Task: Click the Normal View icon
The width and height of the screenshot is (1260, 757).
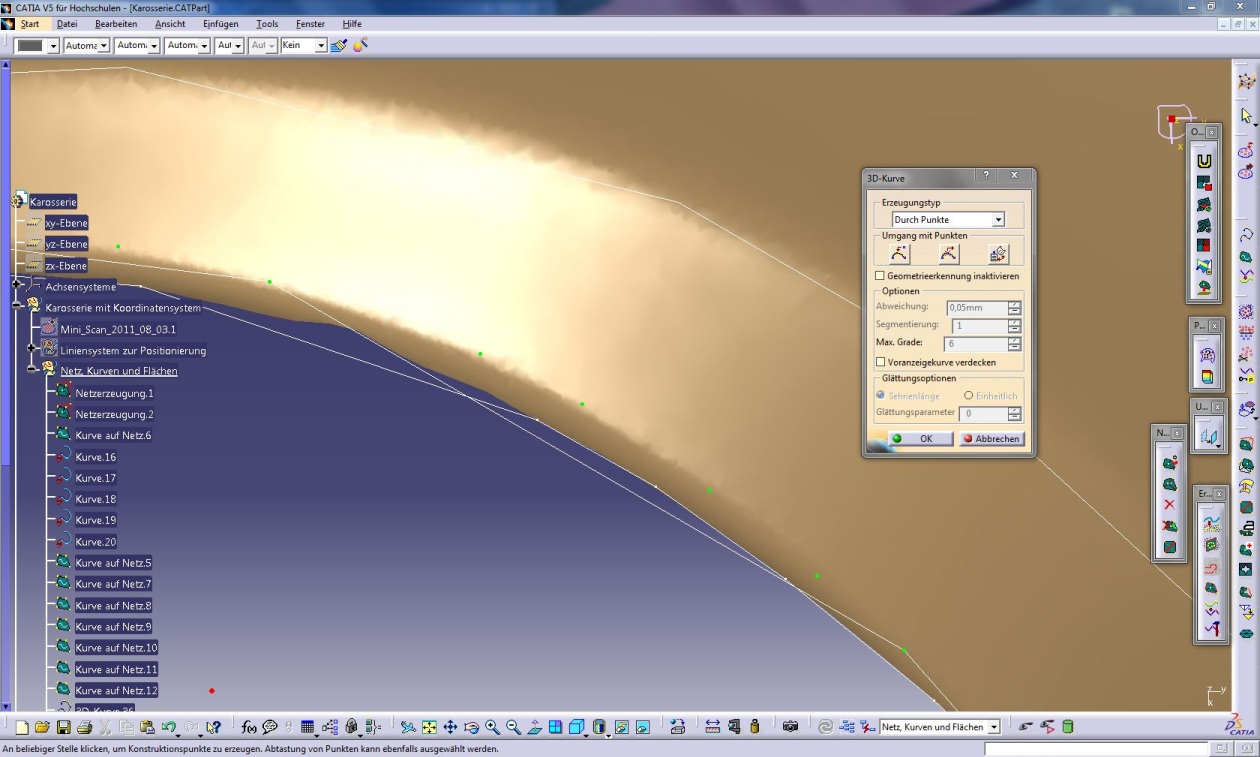Action: point(534,727)
